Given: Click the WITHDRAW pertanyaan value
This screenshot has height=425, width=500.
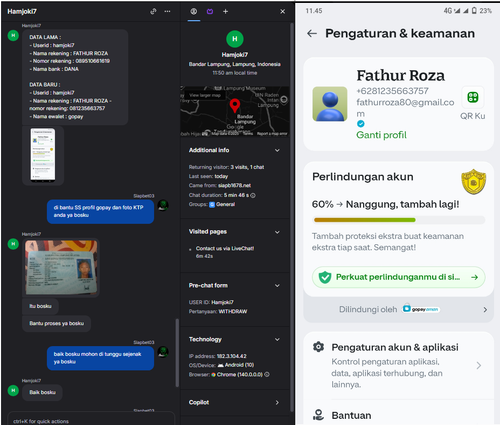Looking at the screenshot, I should 233,312.
